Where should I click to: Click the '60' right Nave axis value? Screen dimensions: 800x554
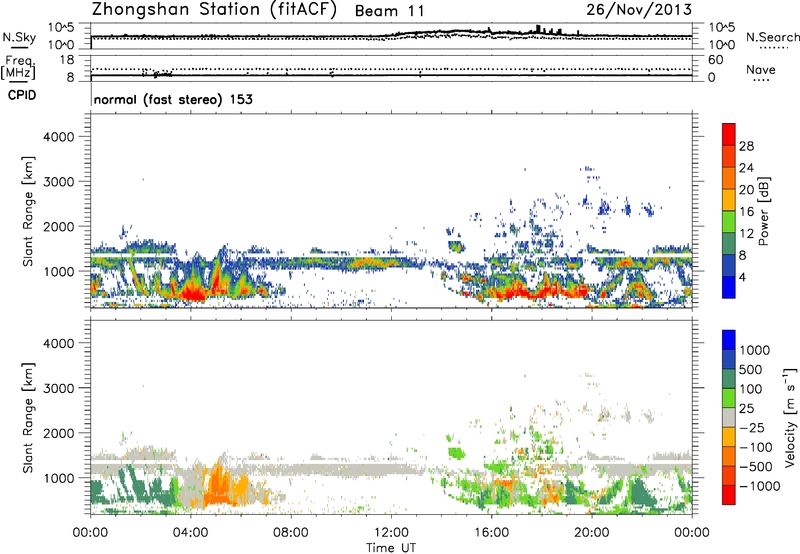(716, 60)
